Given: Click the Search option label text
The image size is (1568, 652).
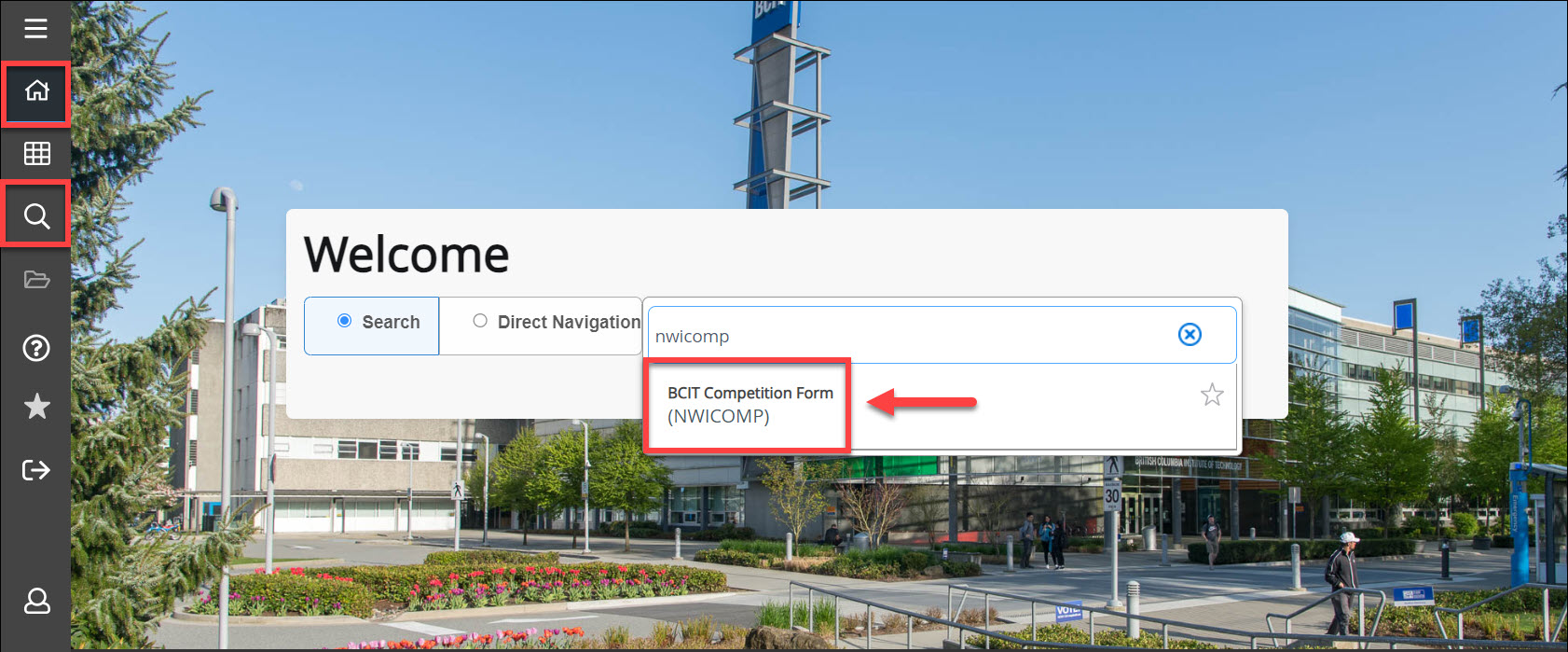Looking at the screenshot, I should click(x=391, y=322).
